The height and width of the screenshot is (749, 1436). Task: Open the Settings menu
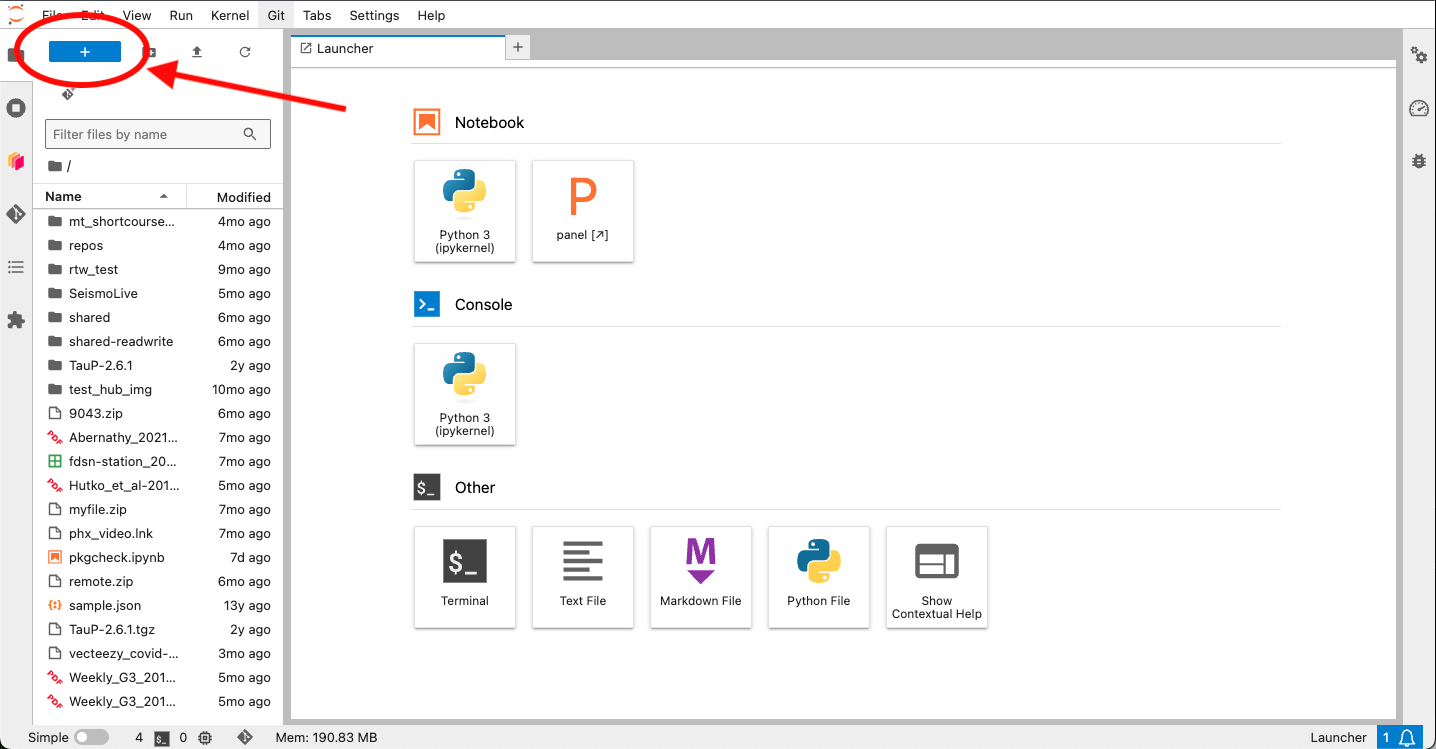tap(374, 15)
